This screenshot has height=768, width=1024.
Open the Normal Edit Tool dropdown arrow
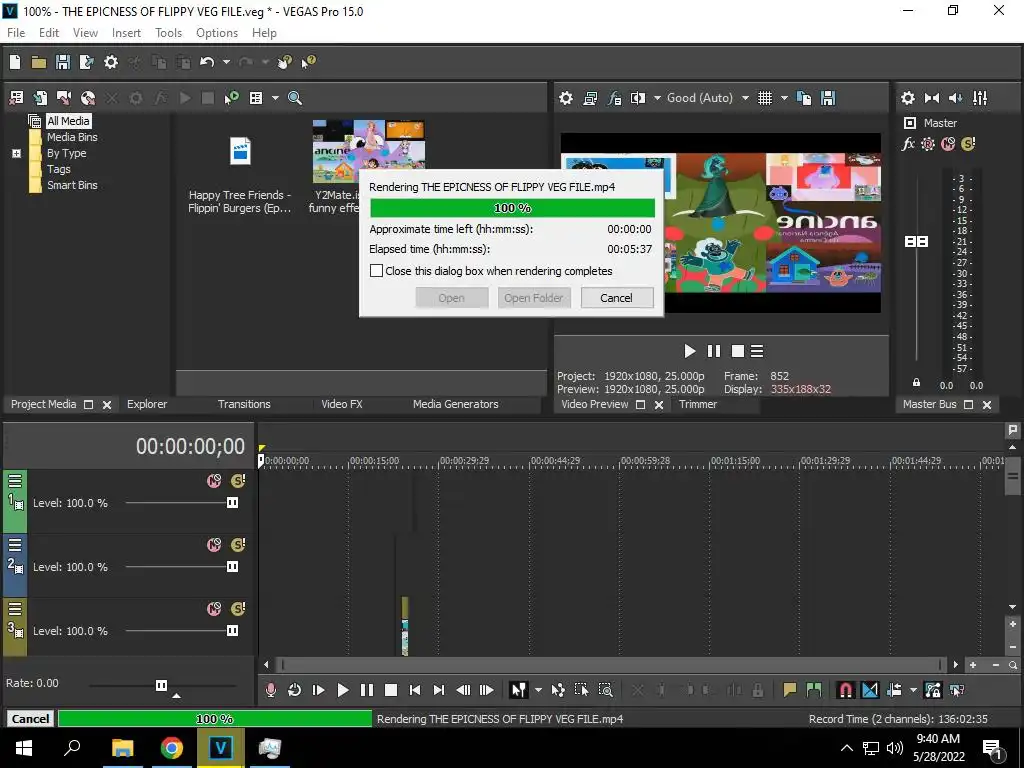point(537,690)
